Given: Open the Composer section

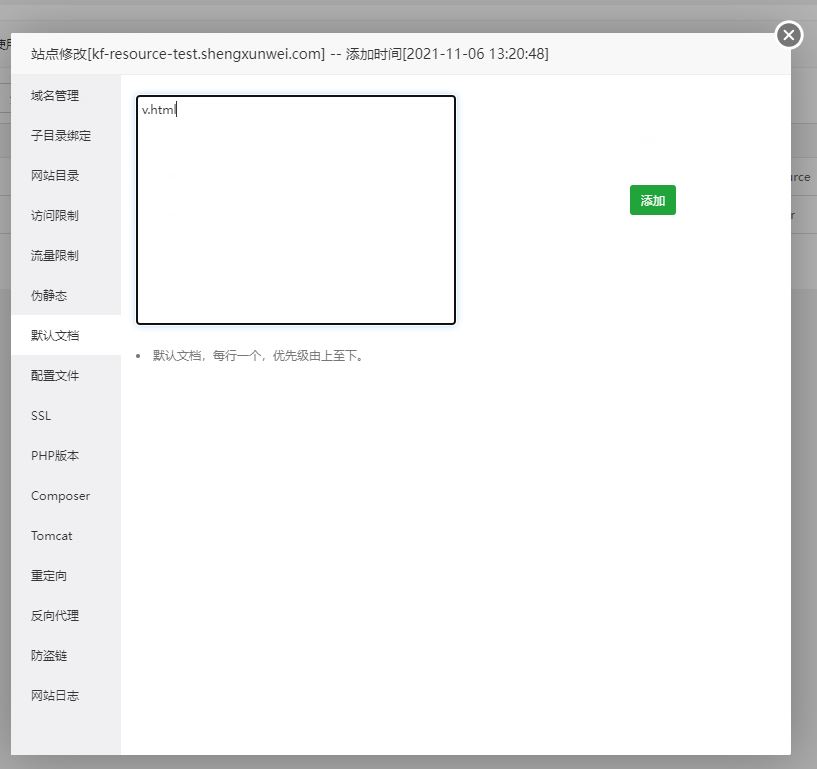Looking at the screenshot, I should point(60,495).
